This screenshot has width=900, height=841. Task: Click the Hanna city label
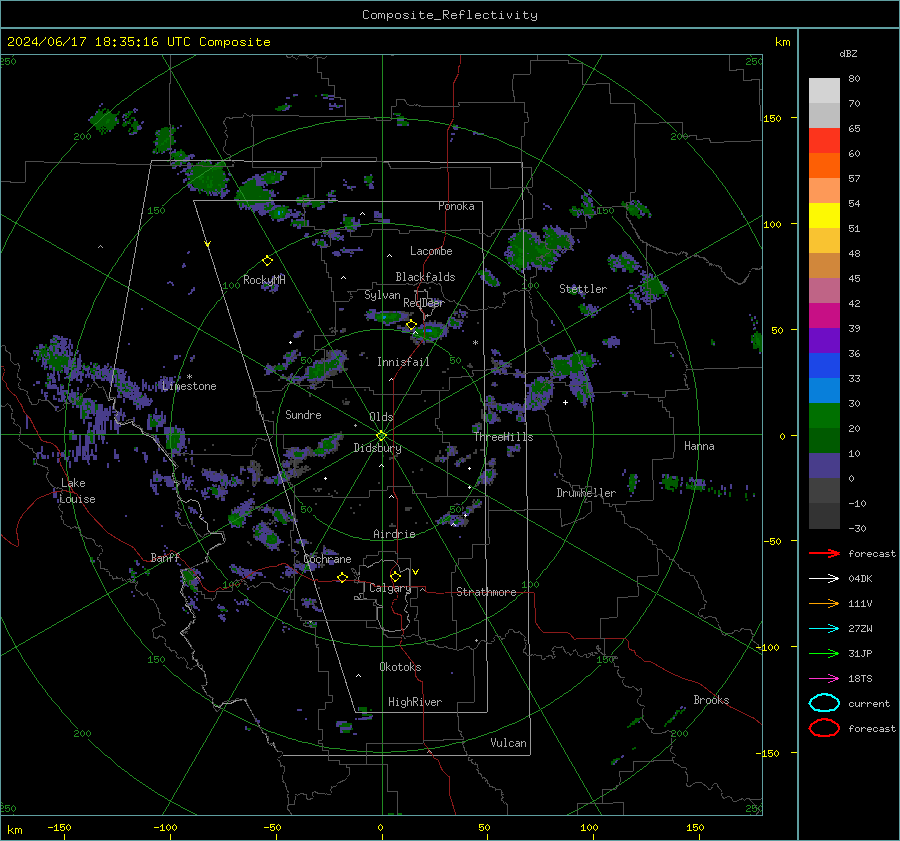(699, 445)
